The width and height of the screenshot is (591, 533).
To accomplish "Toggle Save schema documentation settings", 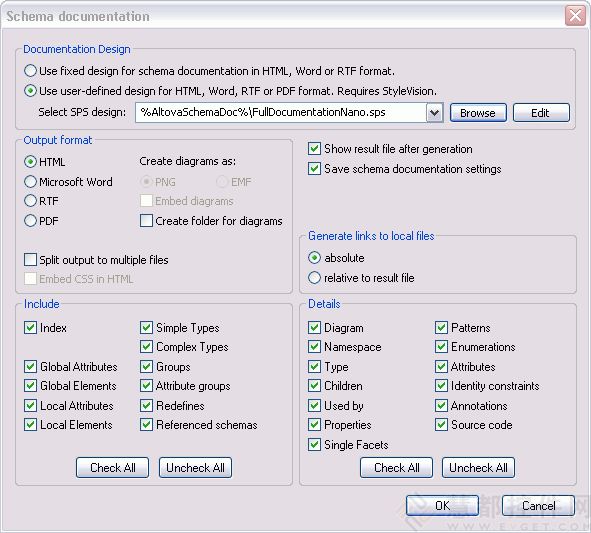I will (314, 168).
